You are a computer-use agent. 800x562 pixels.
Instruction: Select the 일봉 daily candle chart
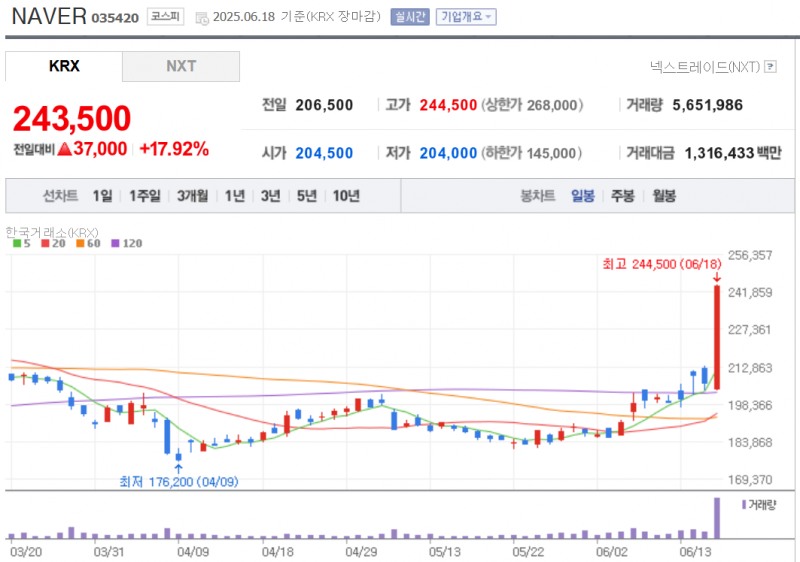pyautogui.click(x=583, y=196)
